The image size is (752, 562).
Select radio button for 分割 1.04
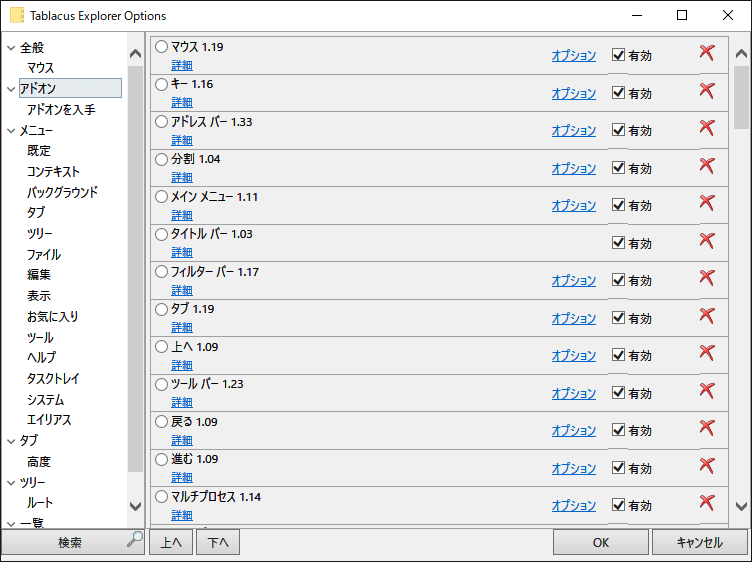coord(162,159)
